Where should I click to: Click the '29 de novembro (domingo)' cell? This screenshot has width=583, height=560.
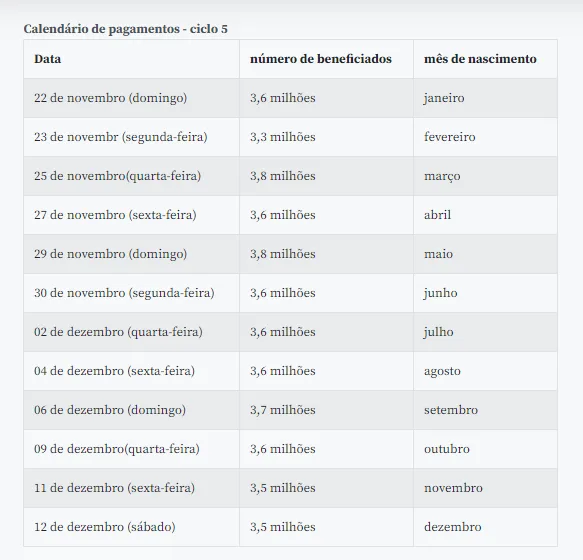(x=132, y=254)
